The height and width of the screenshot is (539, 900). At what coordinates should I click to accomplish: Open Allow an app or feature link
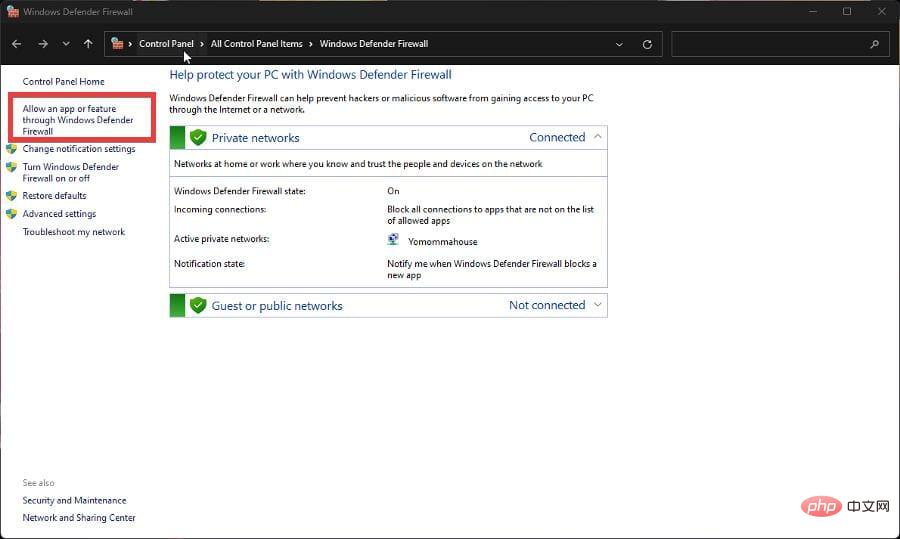[x=77, y=119]
